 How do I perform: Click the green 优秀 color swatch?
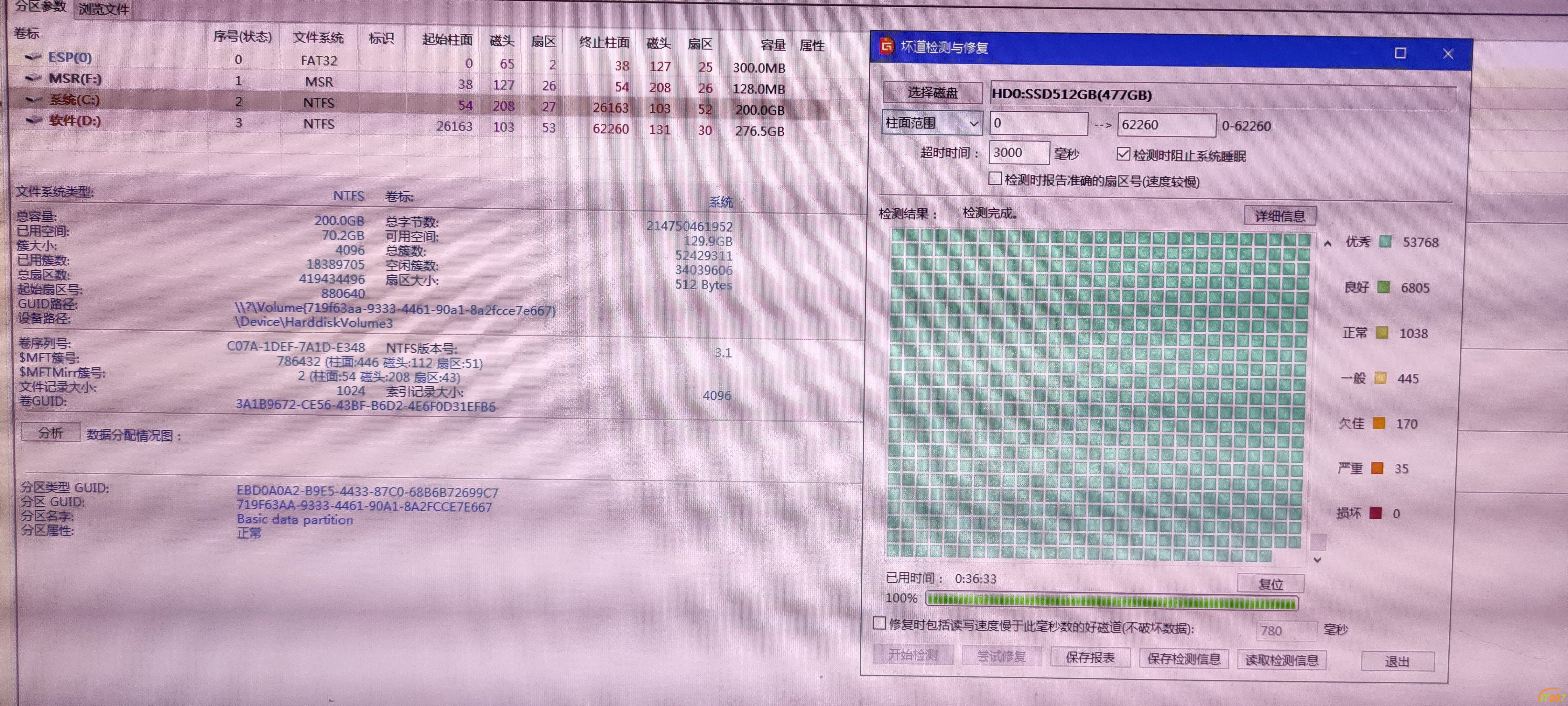click(1385, 241)
